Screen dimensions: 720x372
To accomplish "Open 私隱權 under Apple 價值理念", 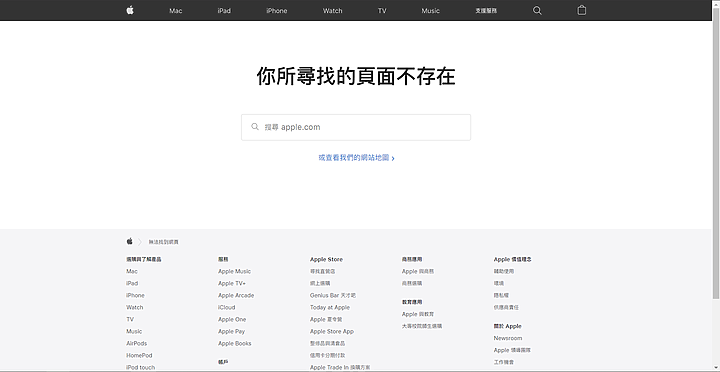I will click(x=501, y=295).
